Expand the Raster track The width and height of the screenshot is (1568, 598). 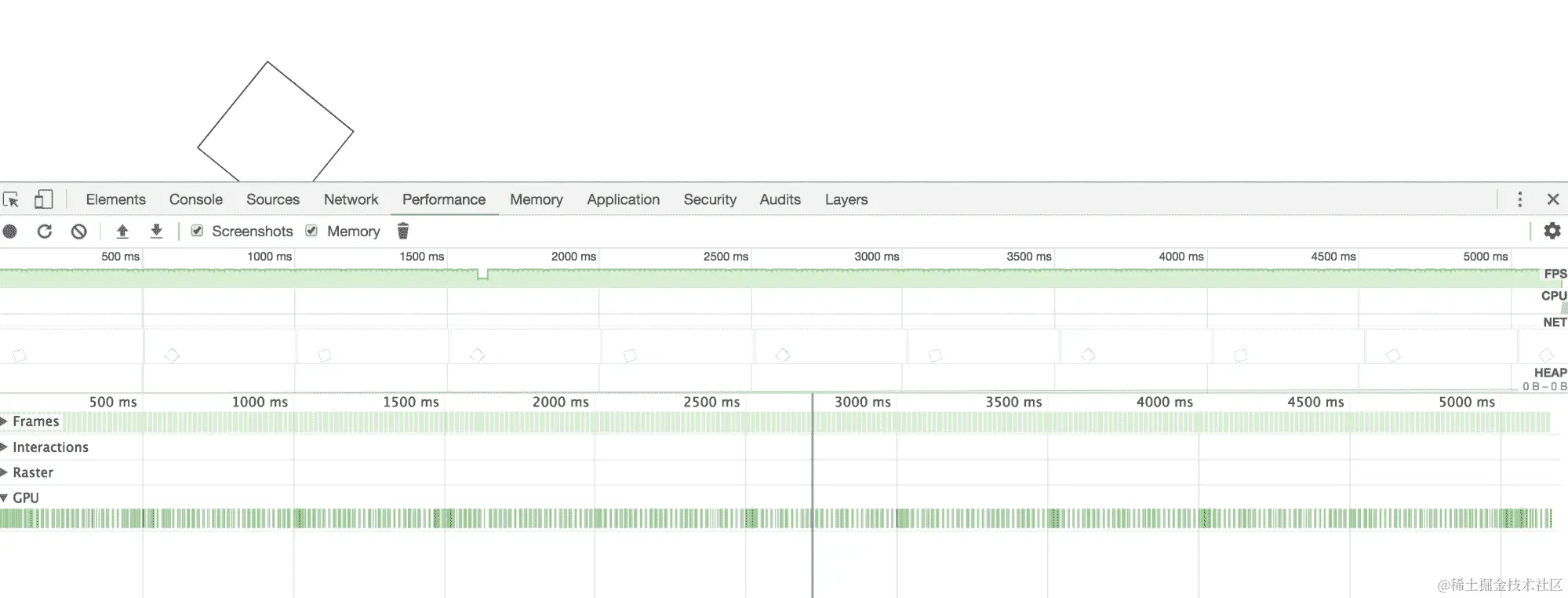(4, 472)
